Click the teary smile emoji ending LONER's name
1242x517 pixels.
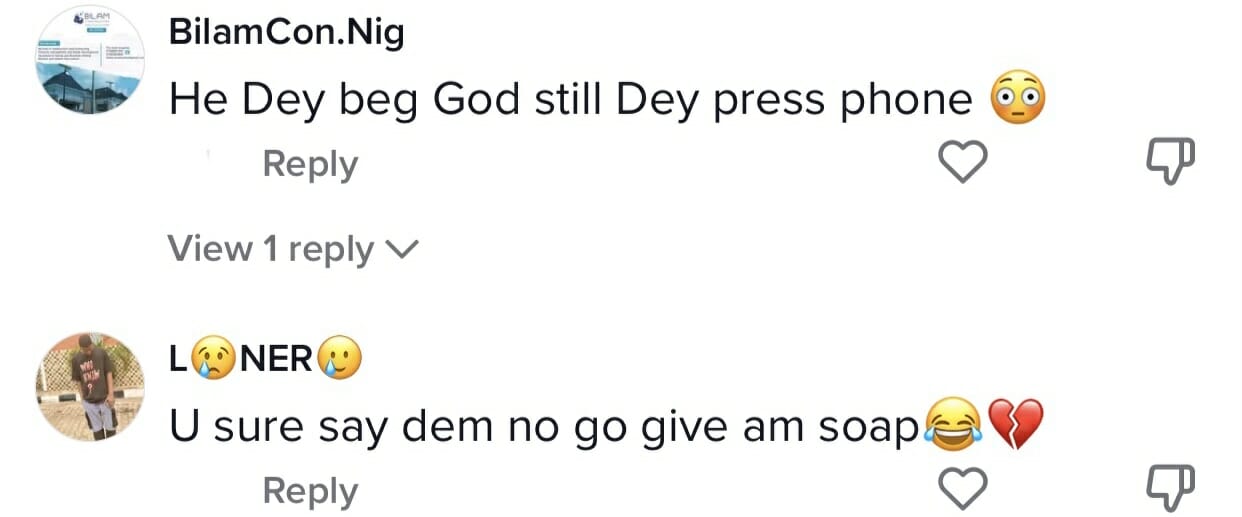pyautogui.click(x=339, y=360)
